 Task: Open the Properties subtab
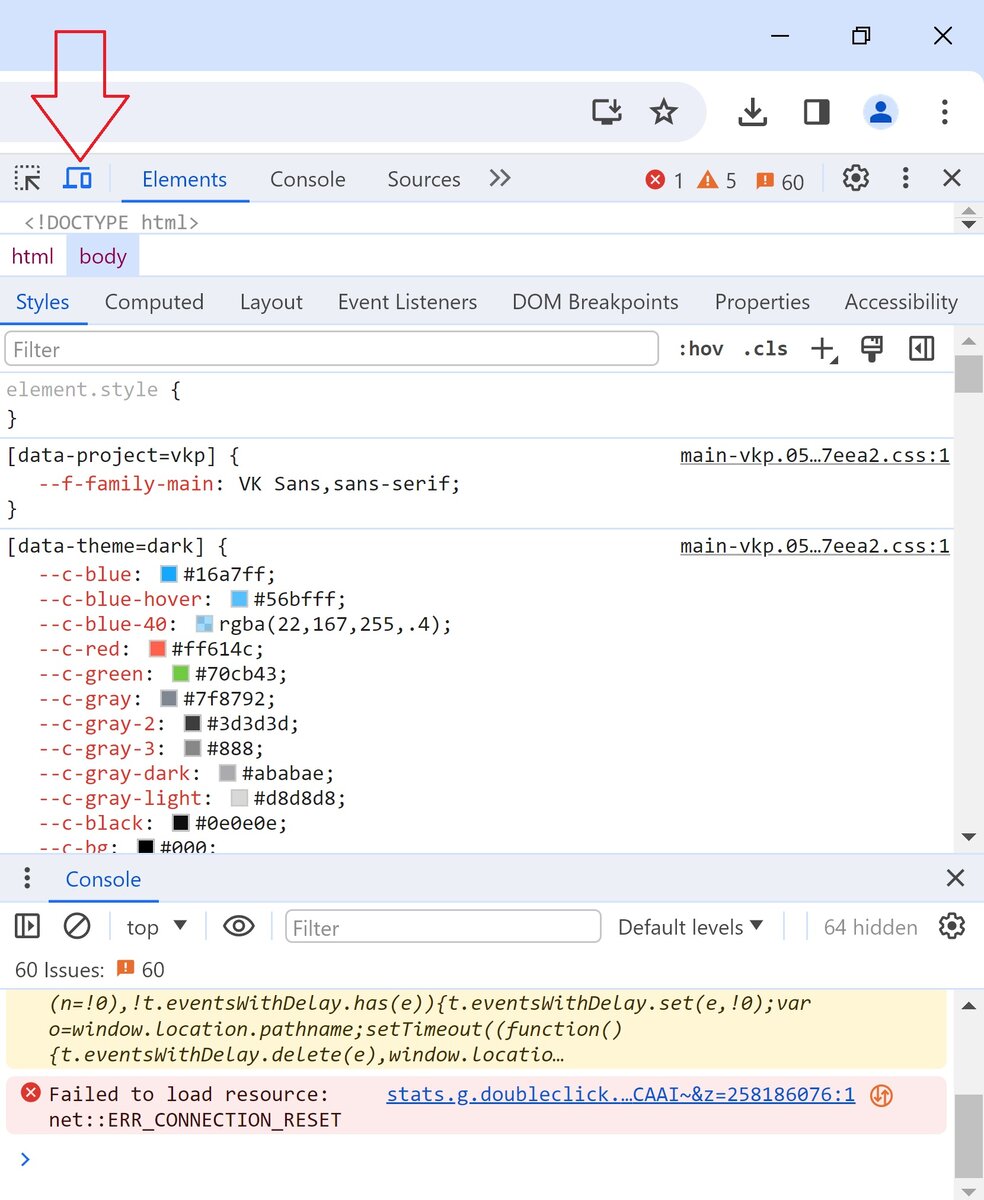tap(762, 302)
